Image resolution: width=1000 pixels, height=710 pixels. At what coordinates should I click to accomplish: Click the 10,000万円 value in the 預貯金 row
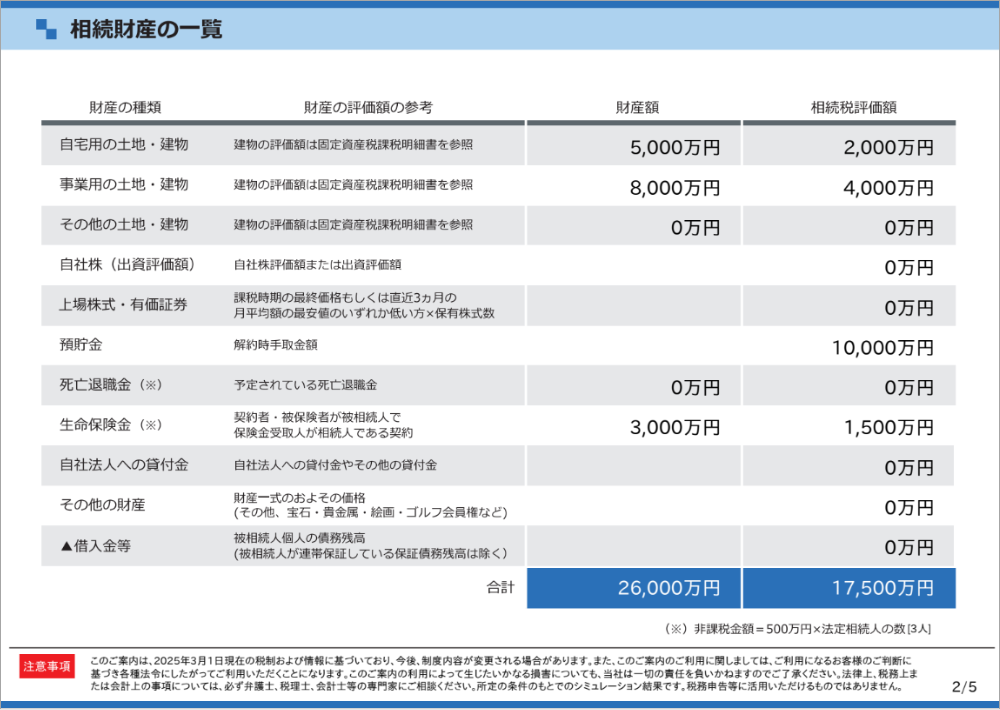883,347
